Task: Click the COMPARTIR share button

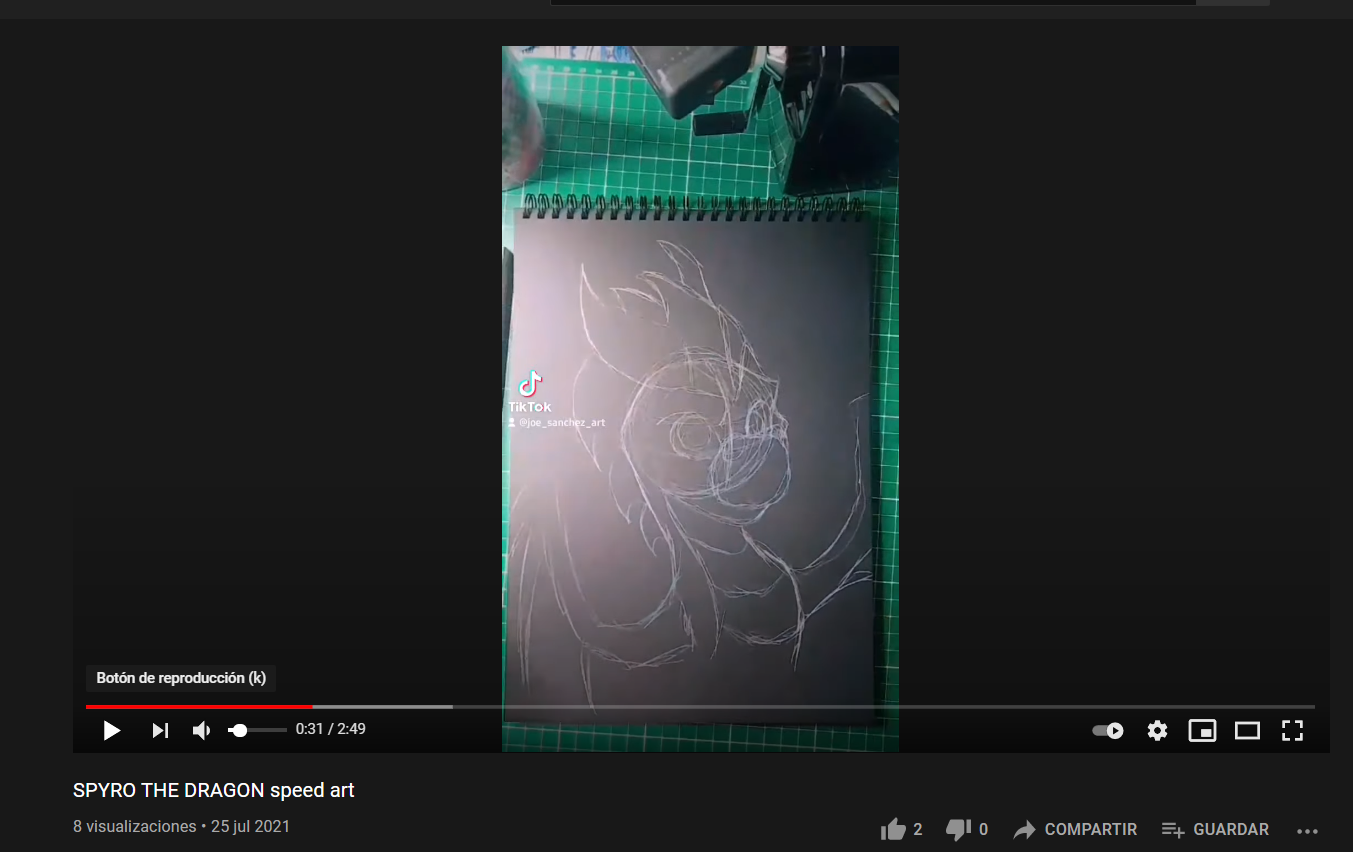Action: point(1075,829)
